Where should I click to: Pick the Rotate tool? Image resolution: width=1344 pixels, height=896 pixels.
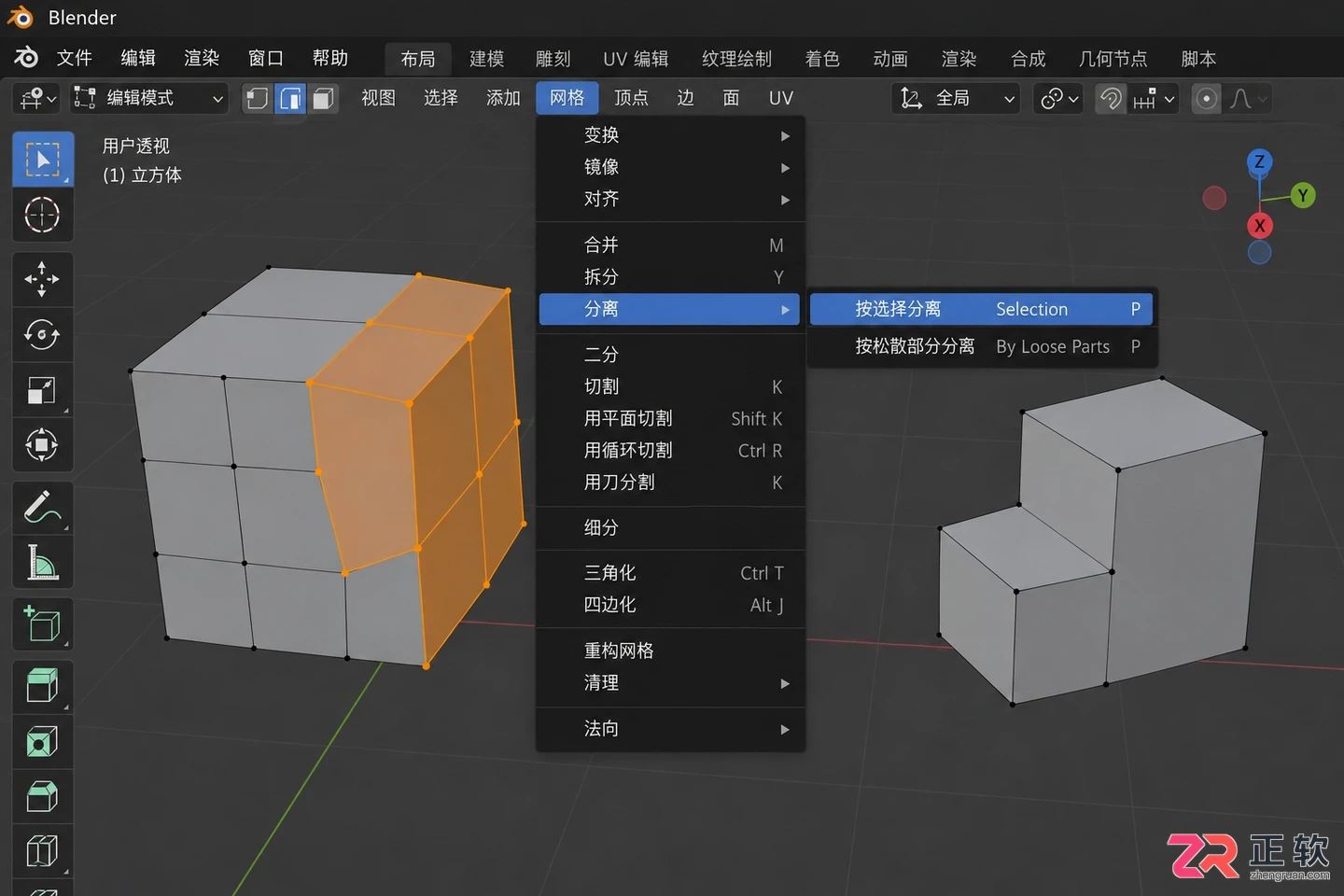(42, 334)
